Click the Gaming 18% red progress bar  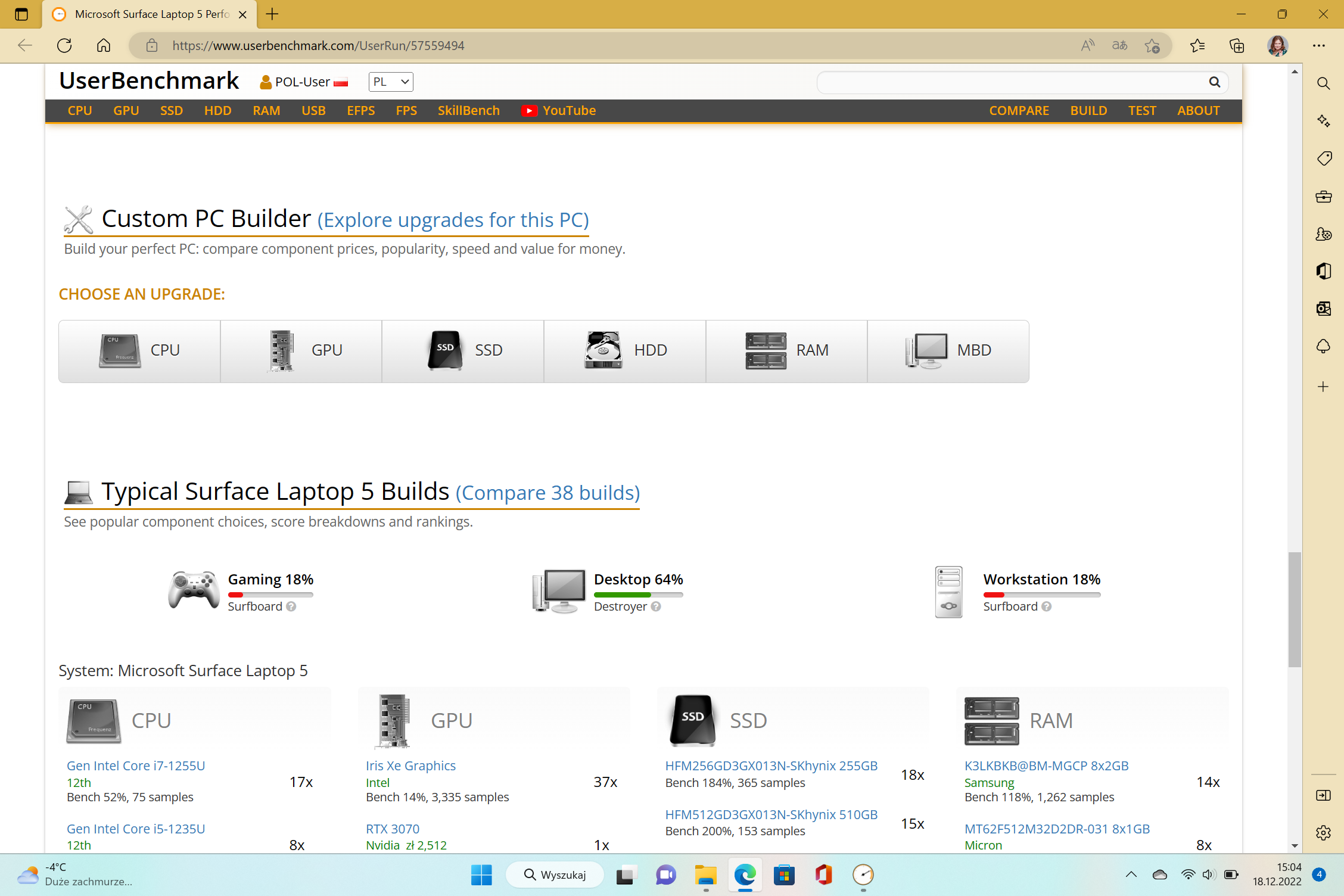pos(270,595)
